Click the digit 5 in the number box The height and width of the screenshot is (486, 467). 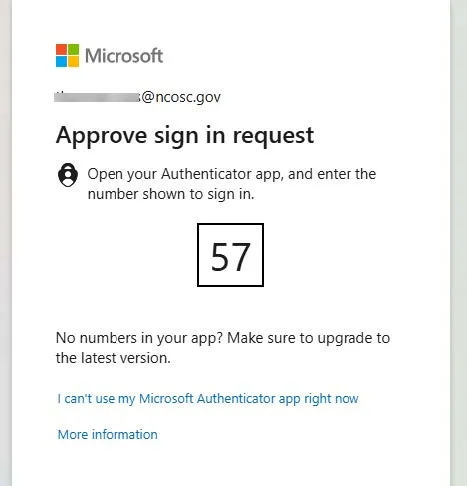click(219, 256)
